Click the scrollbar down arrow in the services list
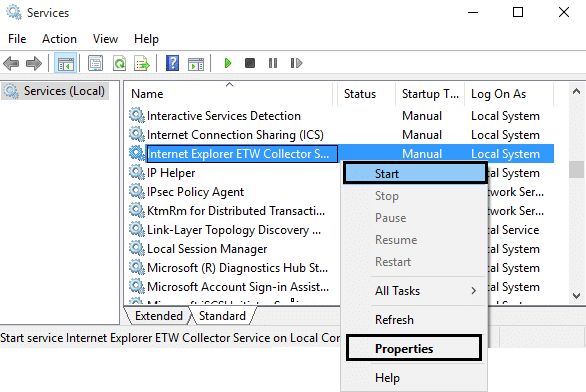 click(576, 296)
